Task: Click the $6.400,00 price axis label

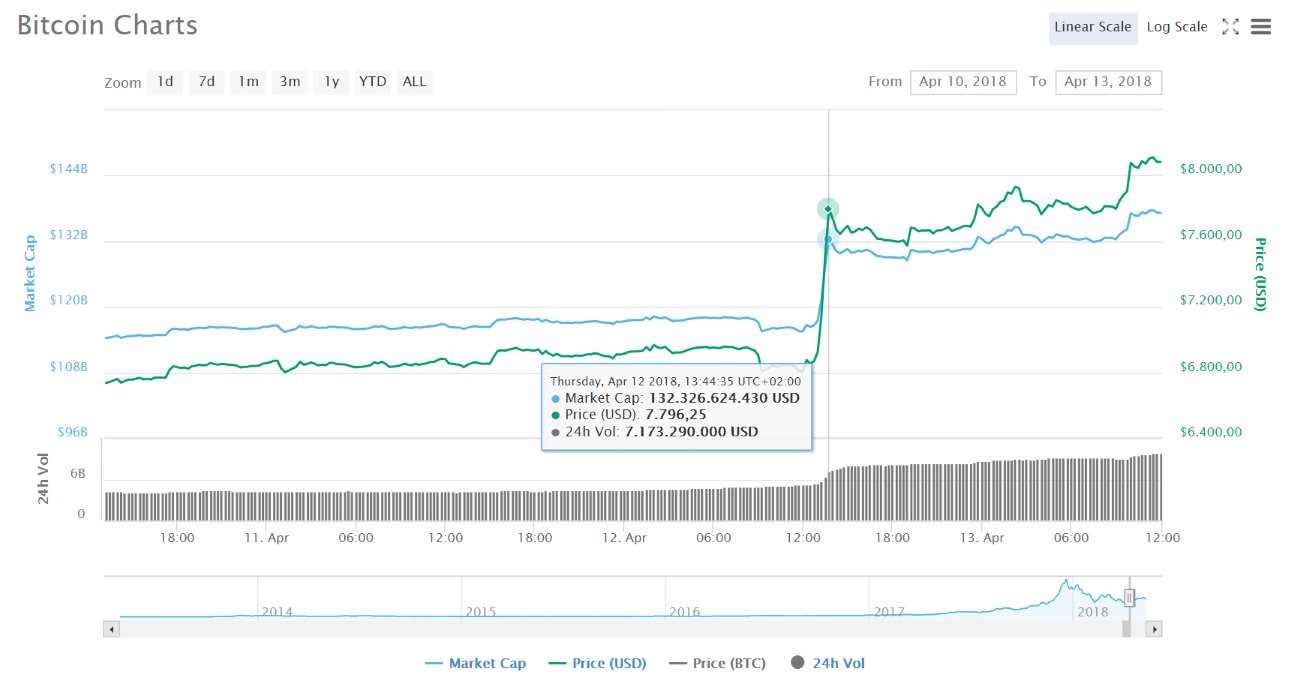Action: coord(1209,433)
